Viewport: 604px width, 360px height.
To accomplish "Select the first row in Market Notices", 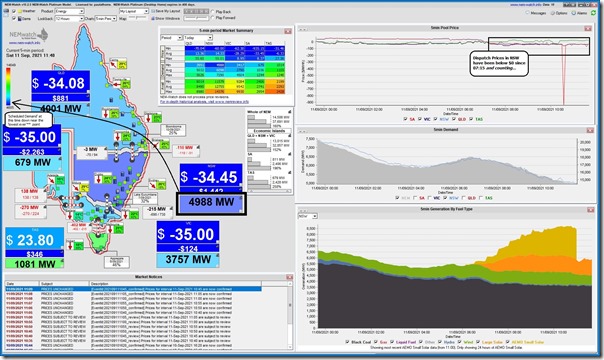I will (133, 289).
